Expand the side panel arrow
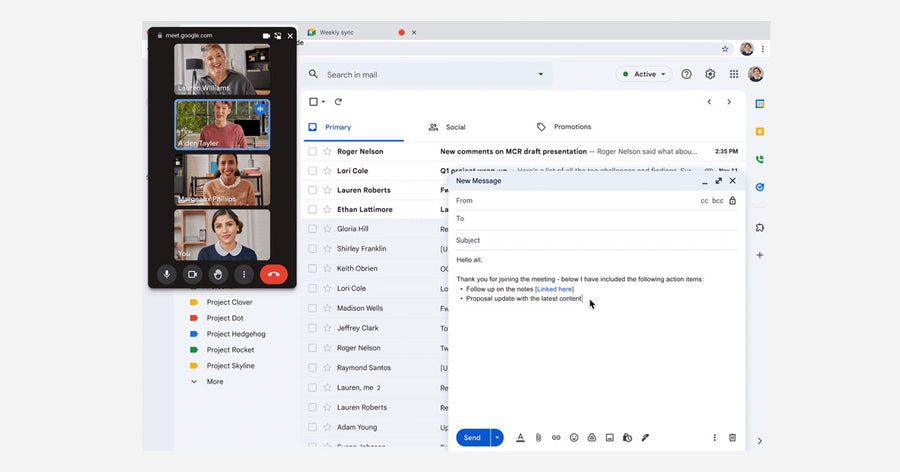 pyautogui.click(x=760, y=441)
